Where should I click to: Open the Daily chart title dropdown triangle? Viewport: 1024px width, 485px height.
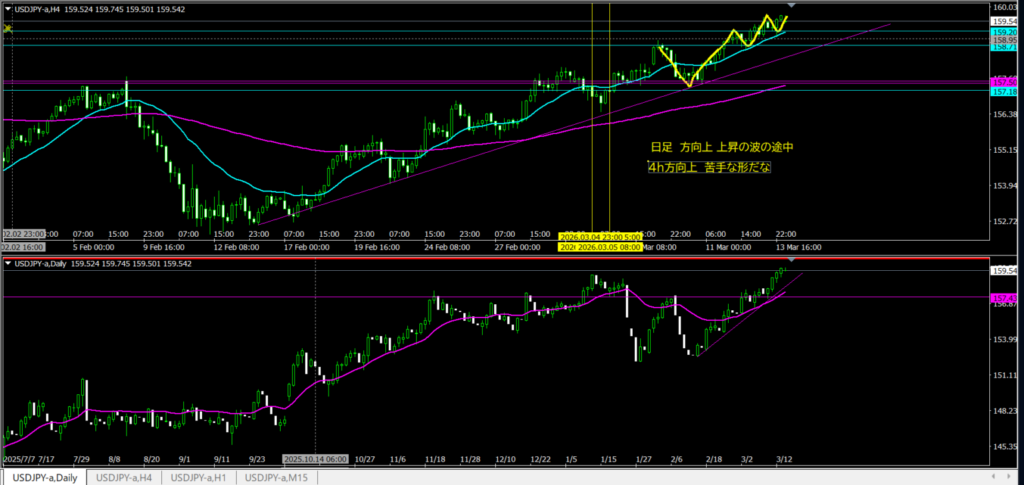click(x=10, y=263)
